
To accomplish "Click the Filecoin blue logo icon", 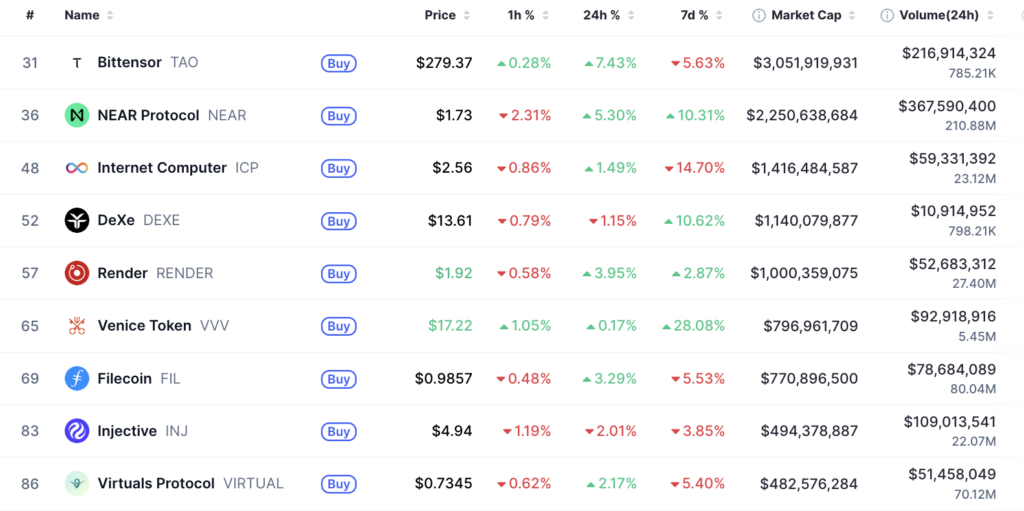I will click(77, 378).
